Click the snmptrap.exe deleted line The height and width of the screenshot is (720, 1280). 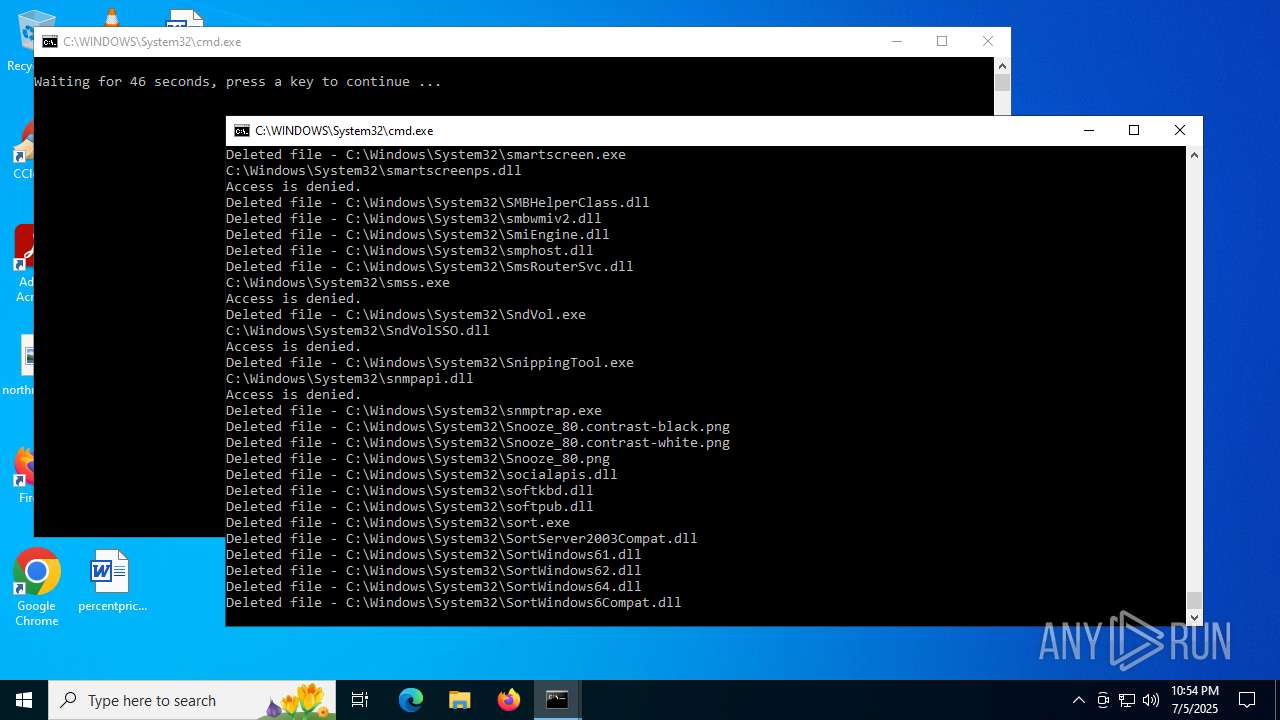coord(414,411)
